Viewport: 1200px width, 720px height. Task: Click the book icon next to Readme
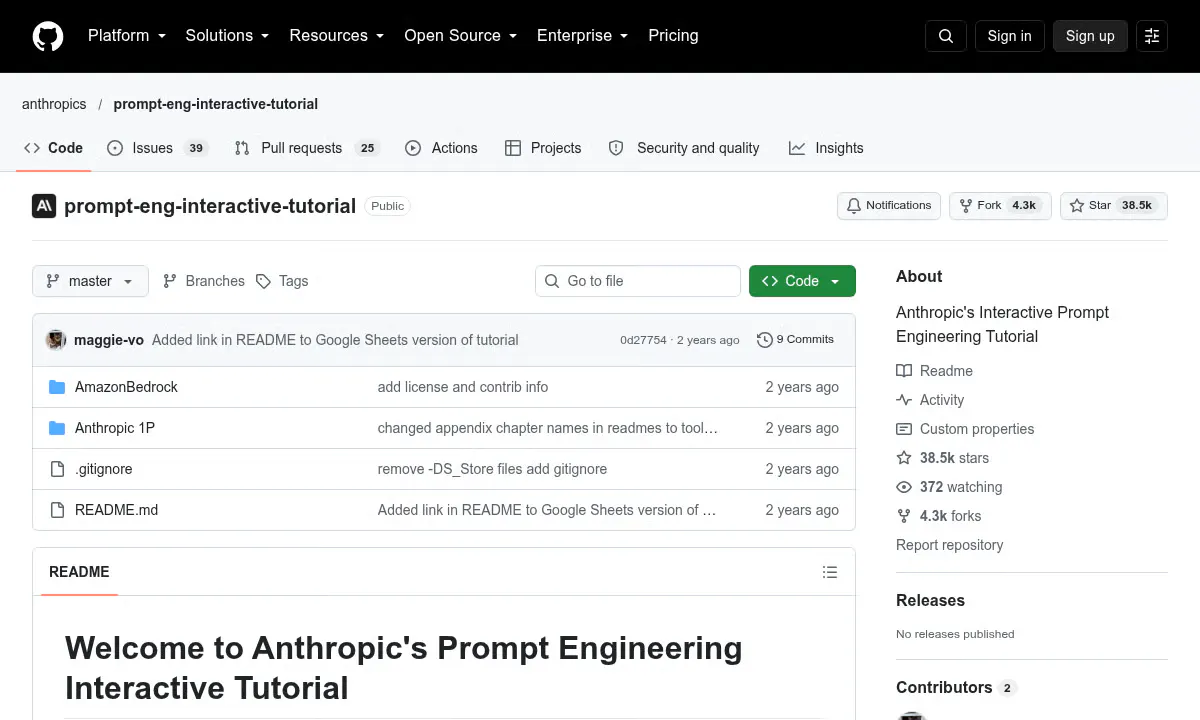tap(904, 371)
